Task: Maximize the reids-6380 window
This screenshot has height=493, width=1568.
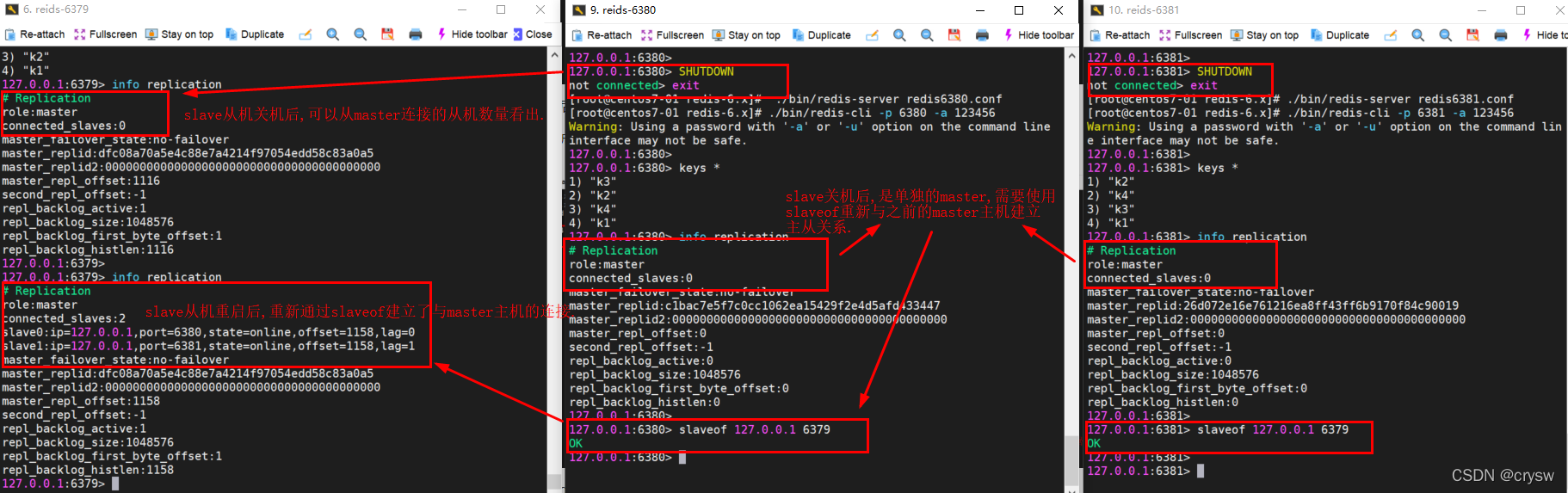Action: [1019, 10]
